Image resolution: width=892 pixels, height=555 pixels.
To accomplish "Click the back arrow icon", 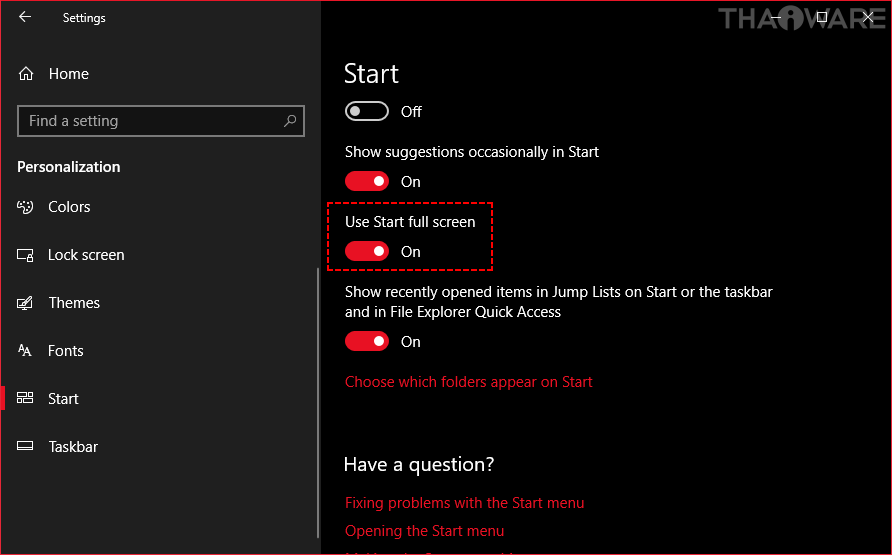I will [25, 17].
